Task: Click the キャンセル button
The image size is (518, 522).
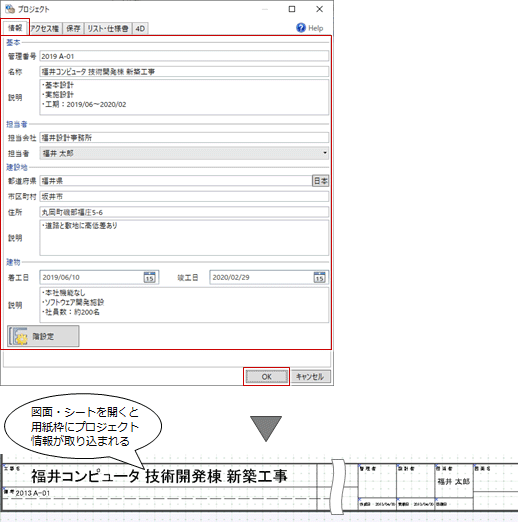Action: click(310, 377)
